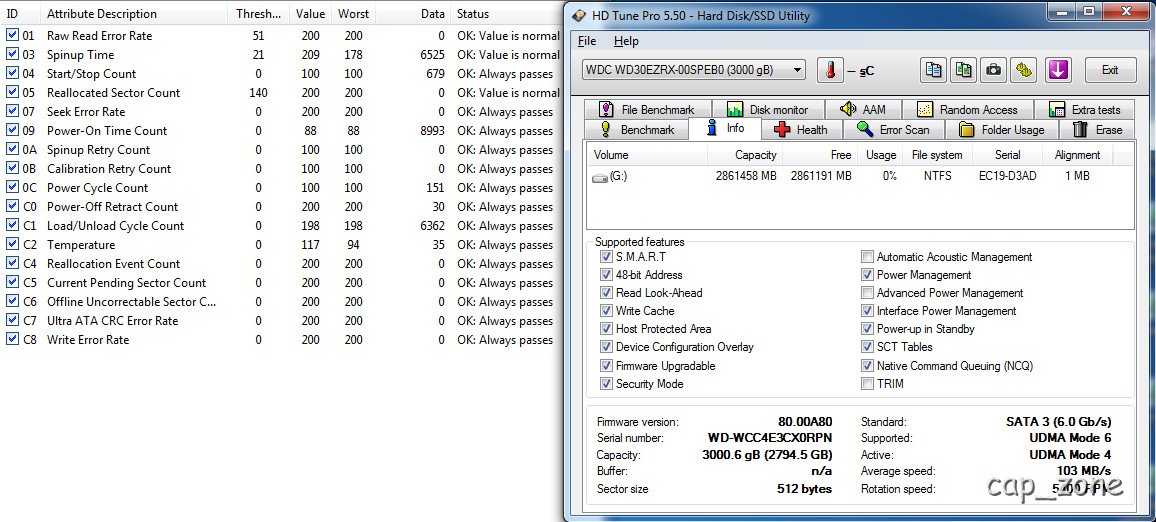This screenshot has height=522, width=1156.
Task: Open the File menu
Action: (587, 41)
